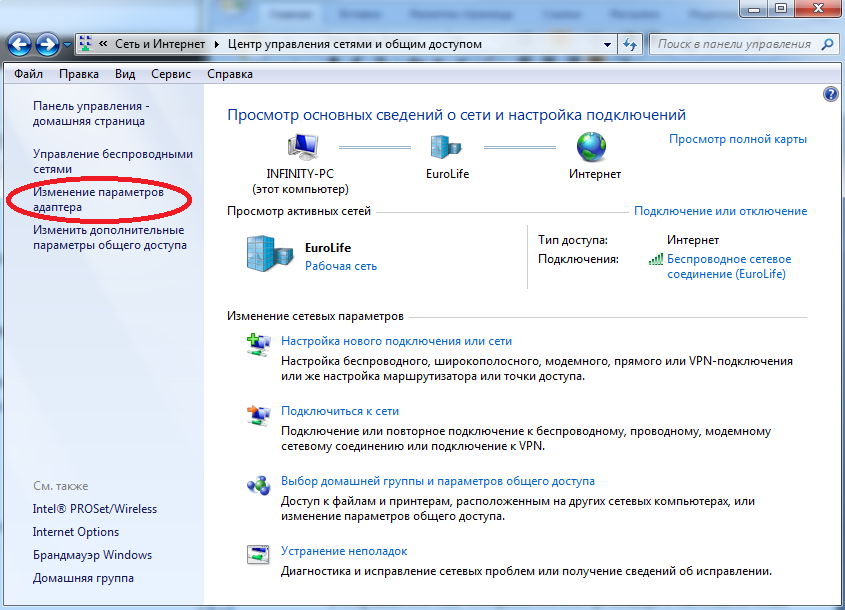This screenshot has height=610, width=845.
Task: Click Просмотр полной карты link
Action: (x=737, y=139)
